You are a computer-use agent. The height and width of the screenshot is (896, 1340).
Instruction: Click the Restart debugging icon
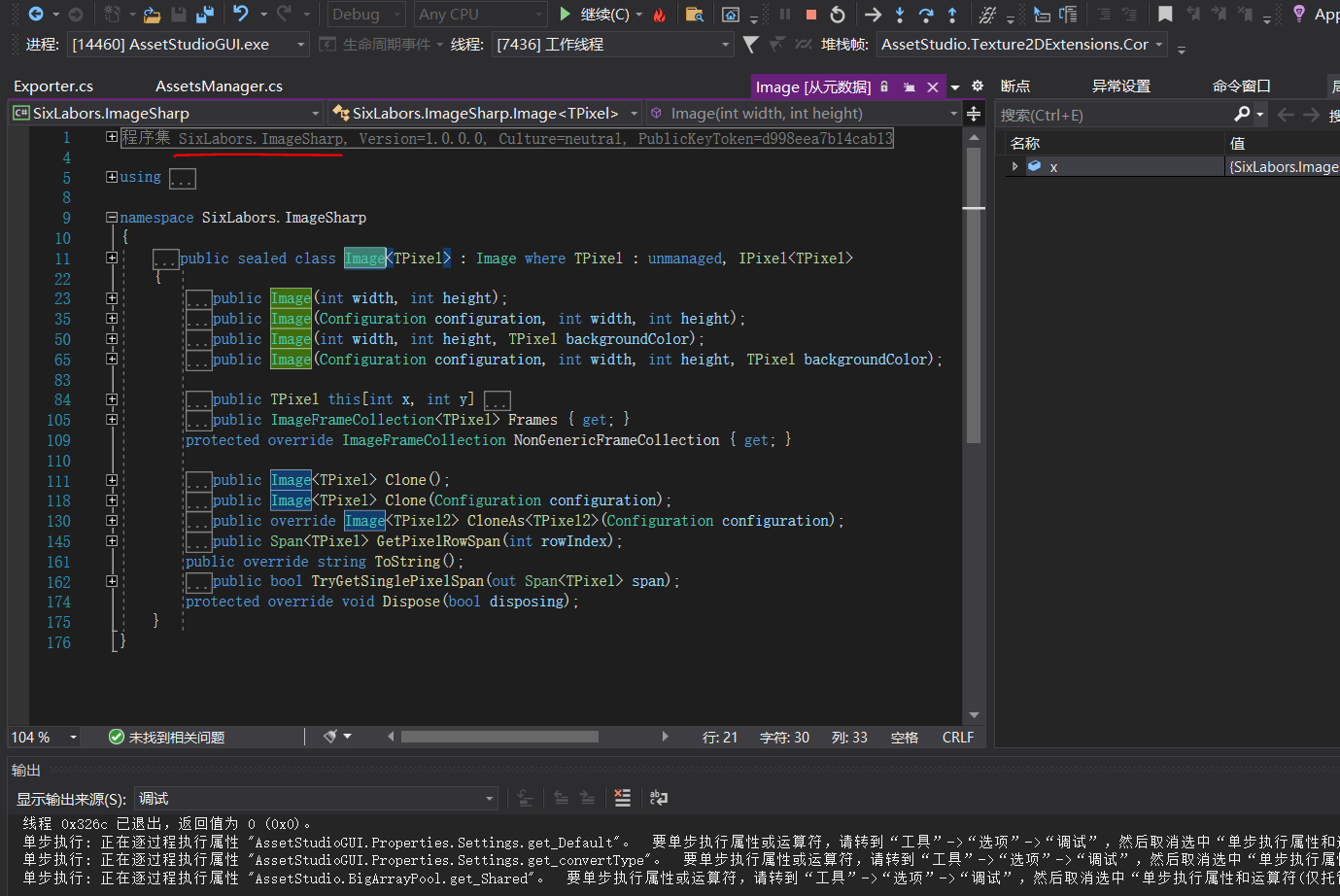[838, 15]
